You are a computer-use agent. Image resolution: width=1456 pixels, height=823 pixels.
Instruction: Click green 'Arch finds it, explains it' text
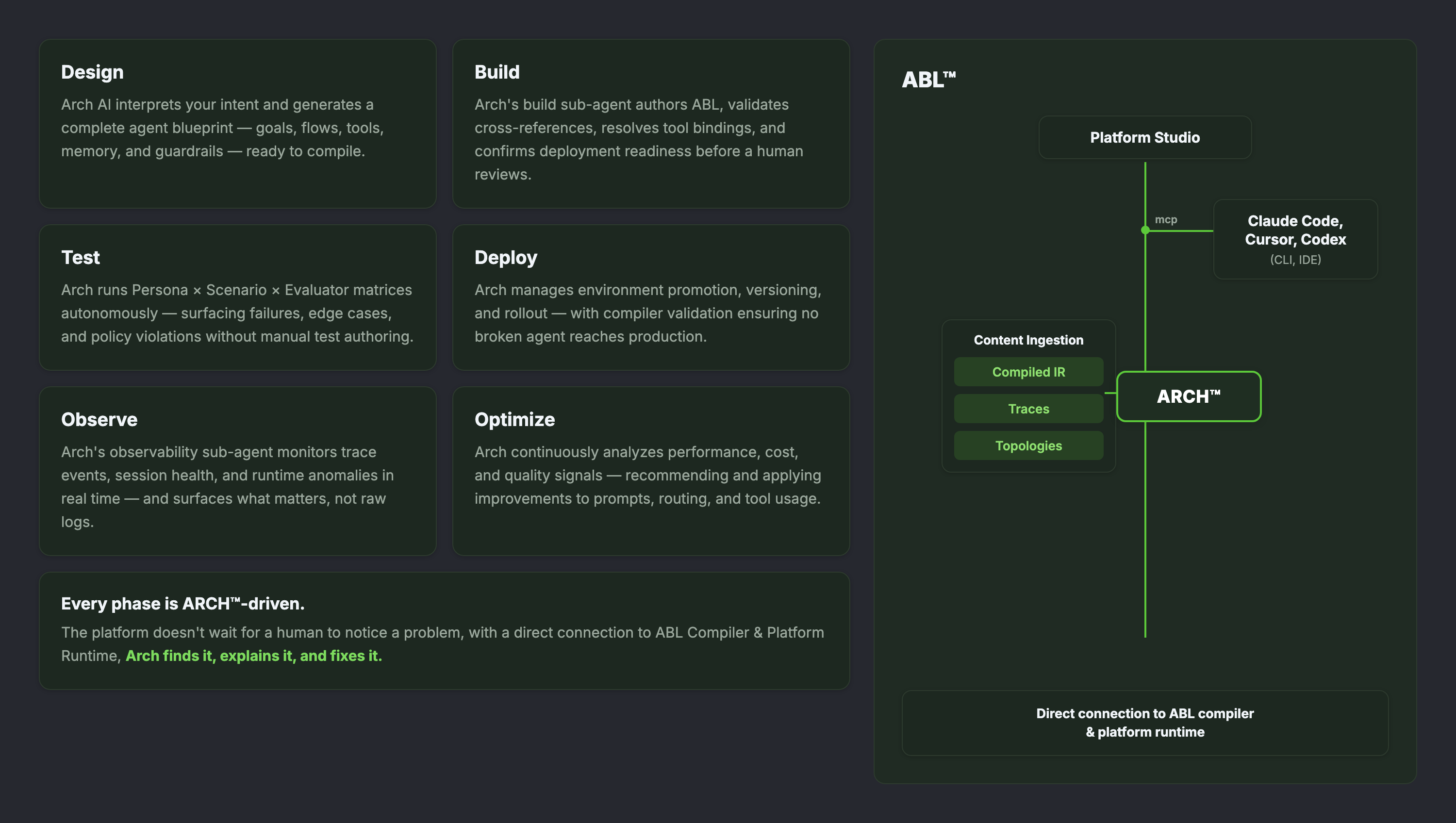tap(254, 656)
